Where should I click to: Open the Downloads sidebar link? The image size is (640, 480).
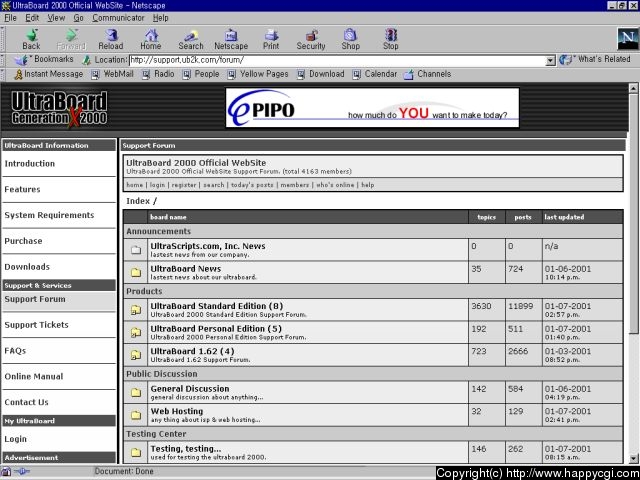[27, 267]
